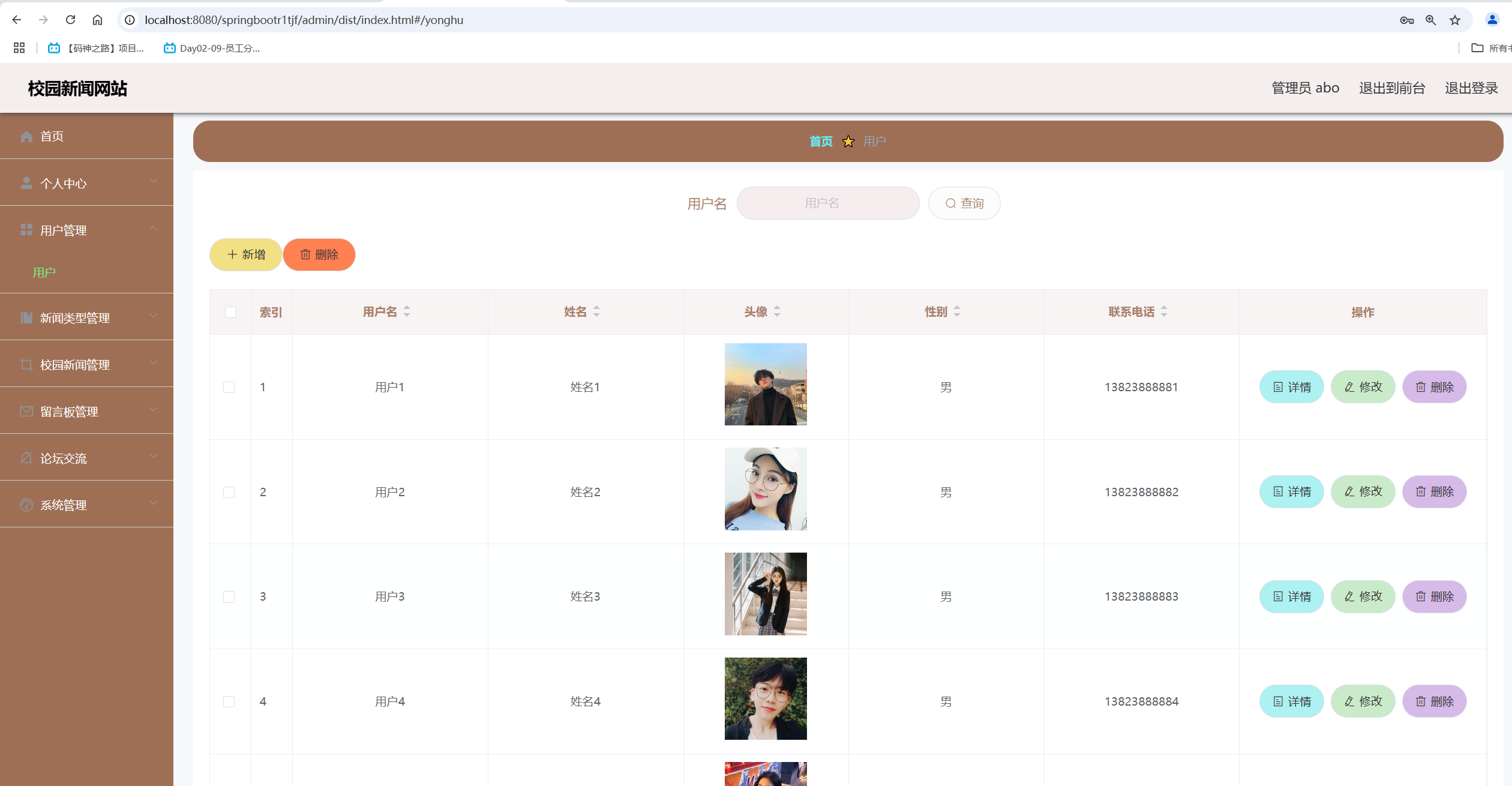Click the 查询 search button
The width and height of the screenshot is (1512, 786).
[964, 203]
